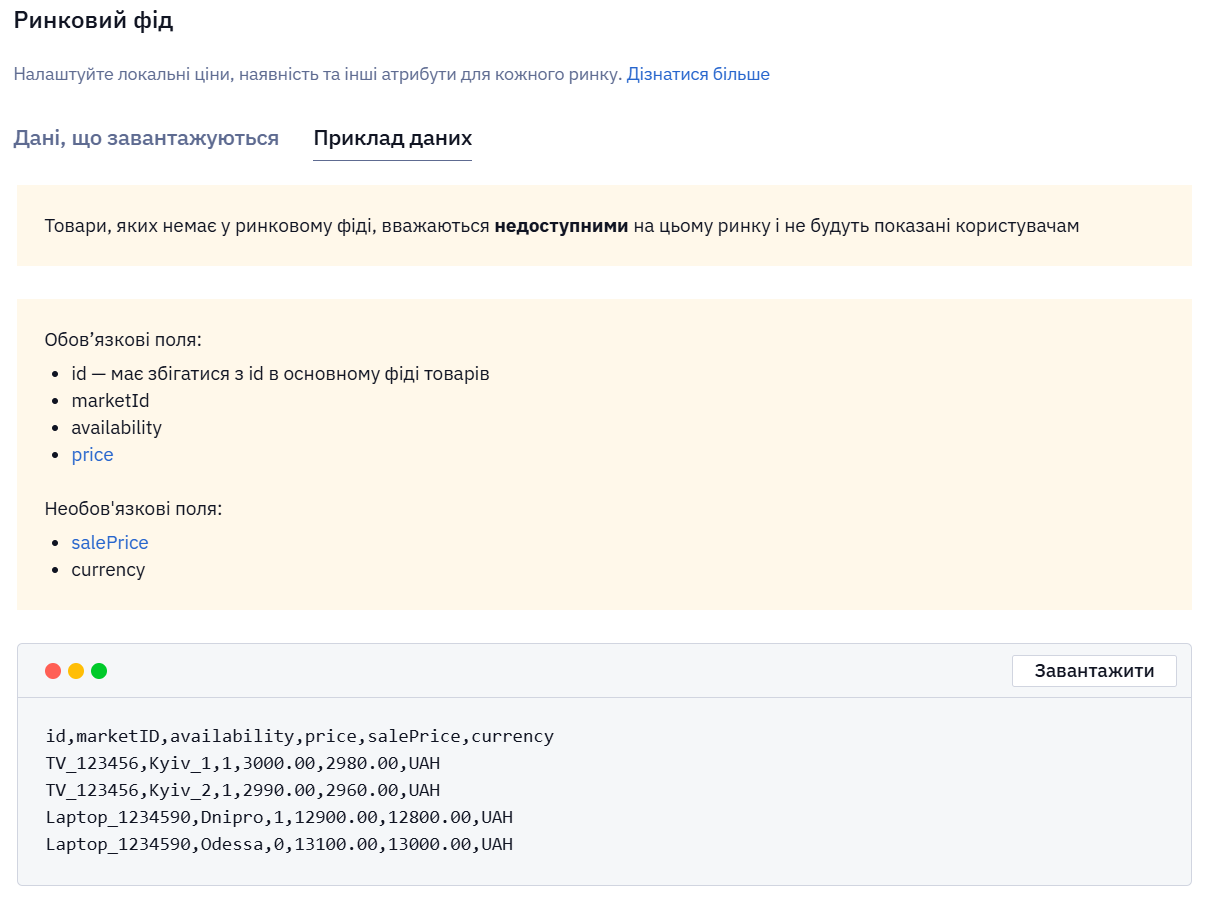Click the 'Laptop_1234590,Dnipro' data row

(x=279, y=817)
